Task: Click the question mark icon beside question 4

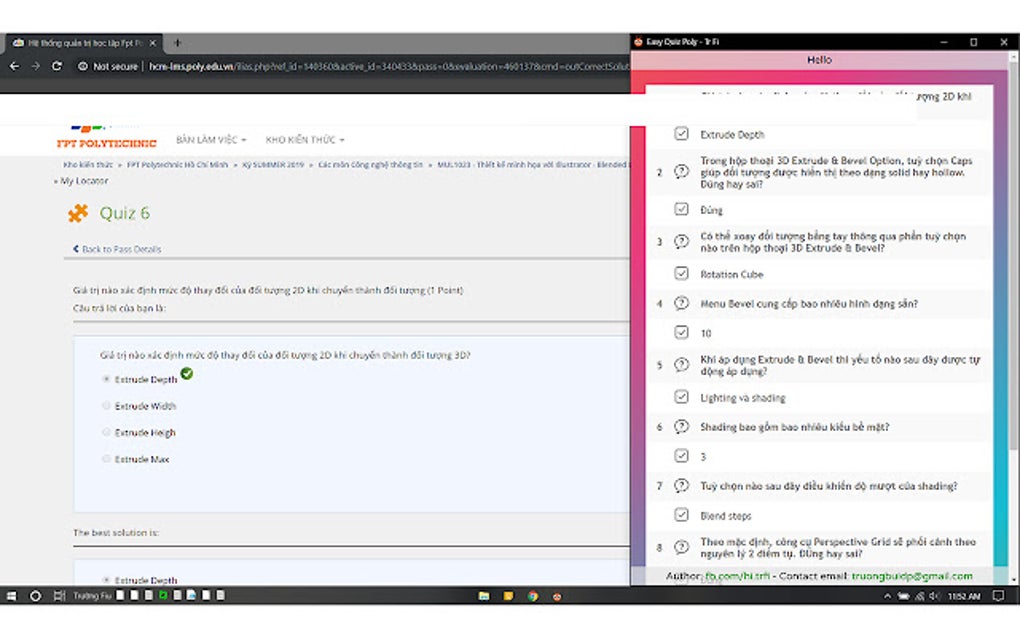Action: pyautogui.click(x=681, y=303)
